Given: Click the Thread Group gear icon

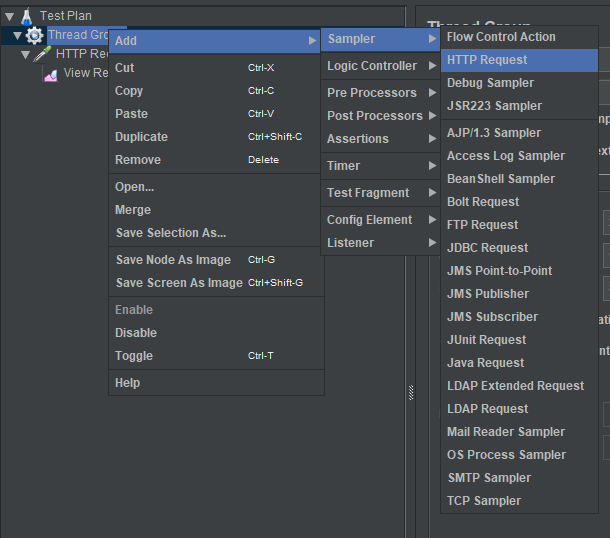Looking at the screenshot, I should pos(34,35).
